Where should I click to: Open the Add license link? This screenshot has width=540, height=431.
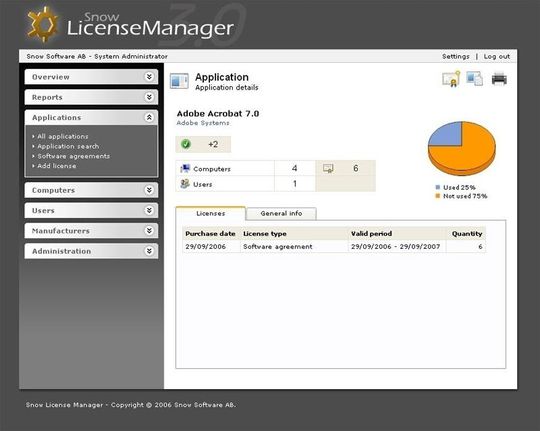57,166
